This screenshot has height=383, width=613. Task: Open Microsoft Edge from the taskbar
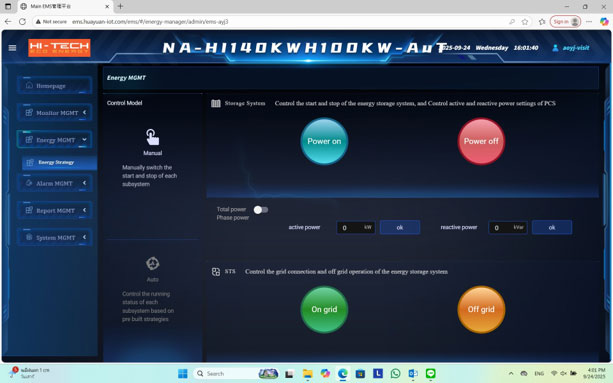[342, 374]
